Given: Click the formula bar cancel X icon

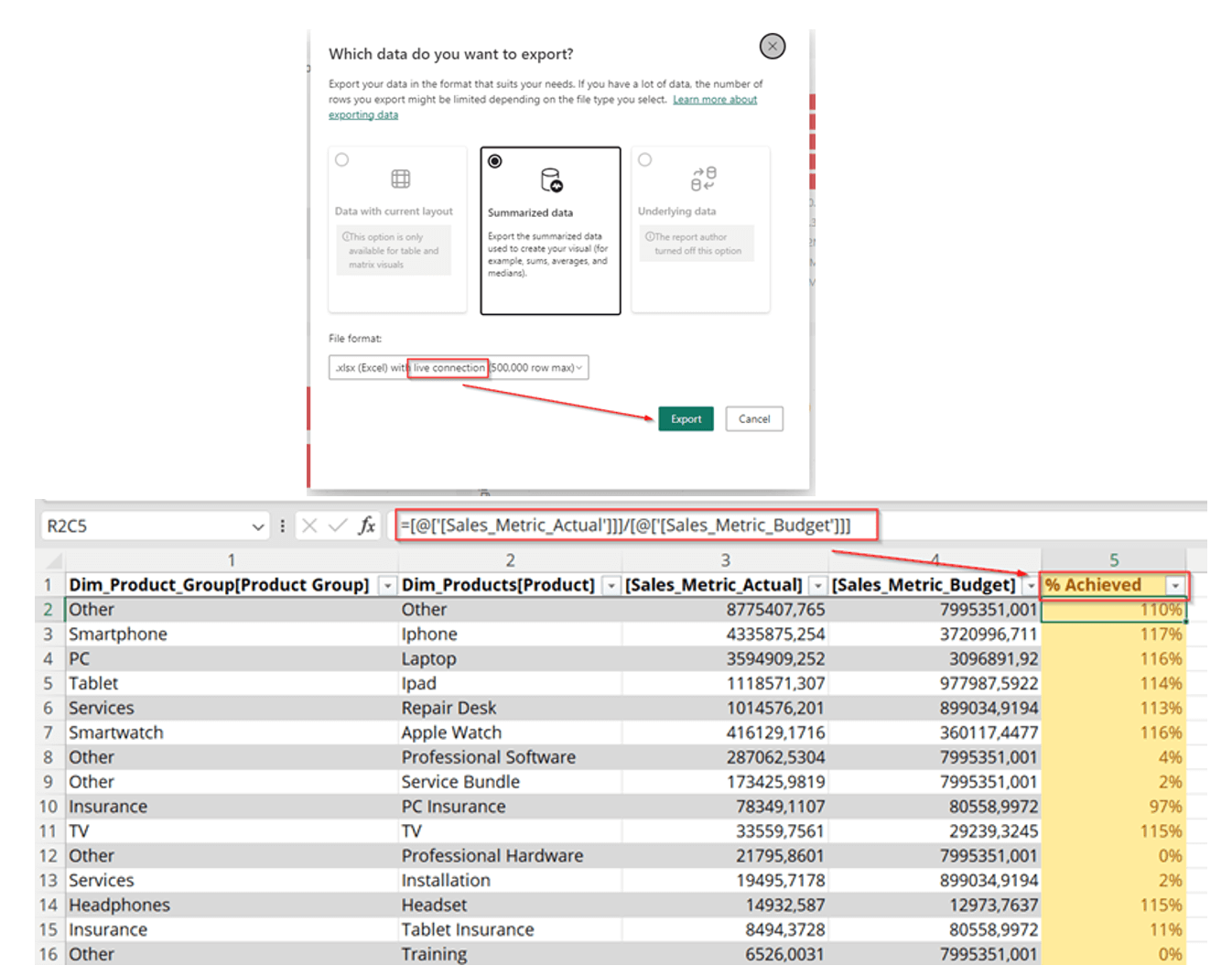Looking at the screenshot, I should point(309,526).
